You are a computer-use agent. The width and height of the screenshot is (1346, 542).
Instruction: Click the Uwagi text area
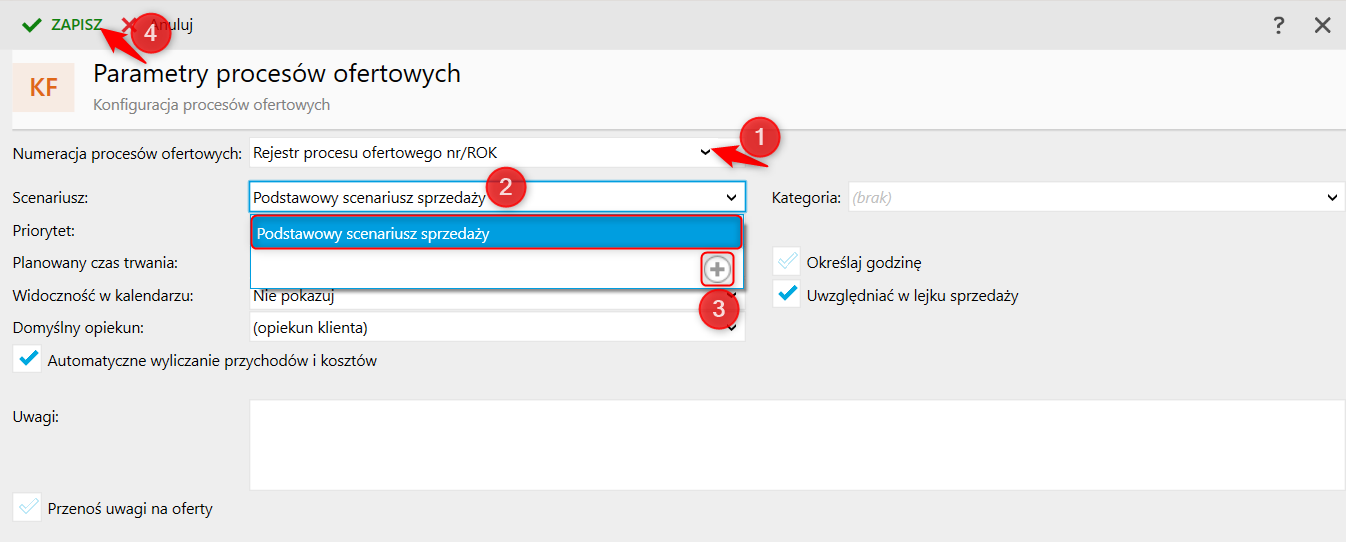click(796, 445)
